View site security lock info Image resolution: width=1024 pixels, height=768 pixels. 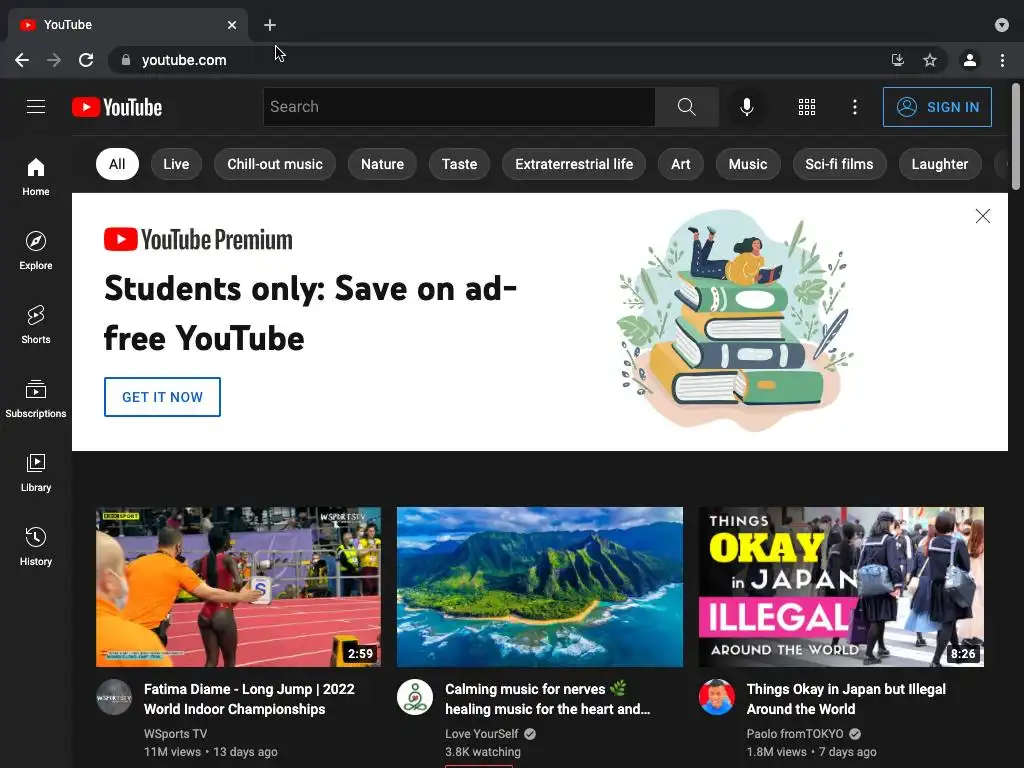pyautogui.click(x=126, y=60)
